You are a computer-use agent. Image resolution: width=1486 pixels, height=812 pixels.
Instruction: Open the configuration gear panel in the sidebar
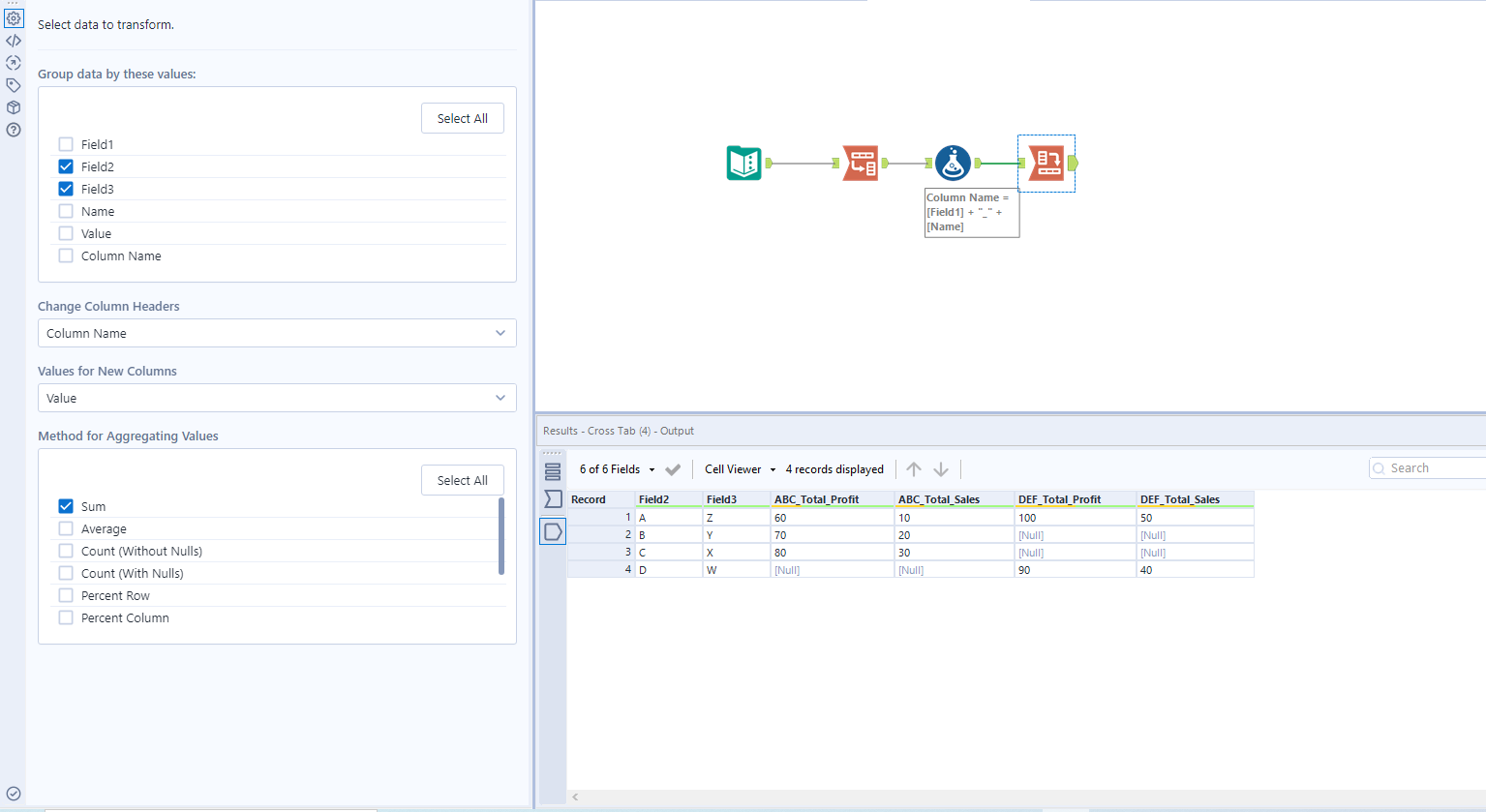13,16
